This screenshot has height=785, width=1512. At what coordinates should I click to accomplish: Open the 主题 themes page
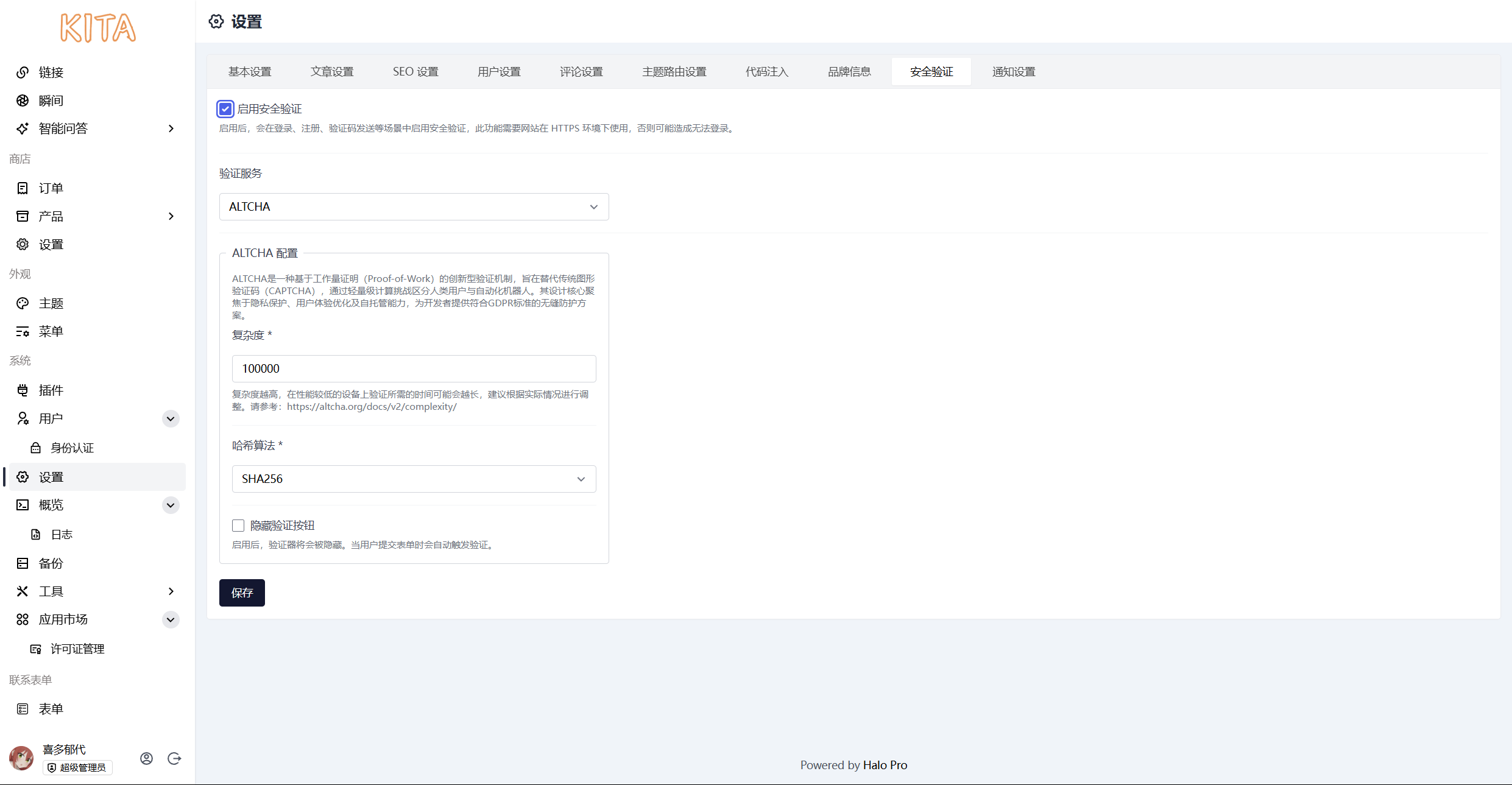pyautogui.click(x=51, y=303)
